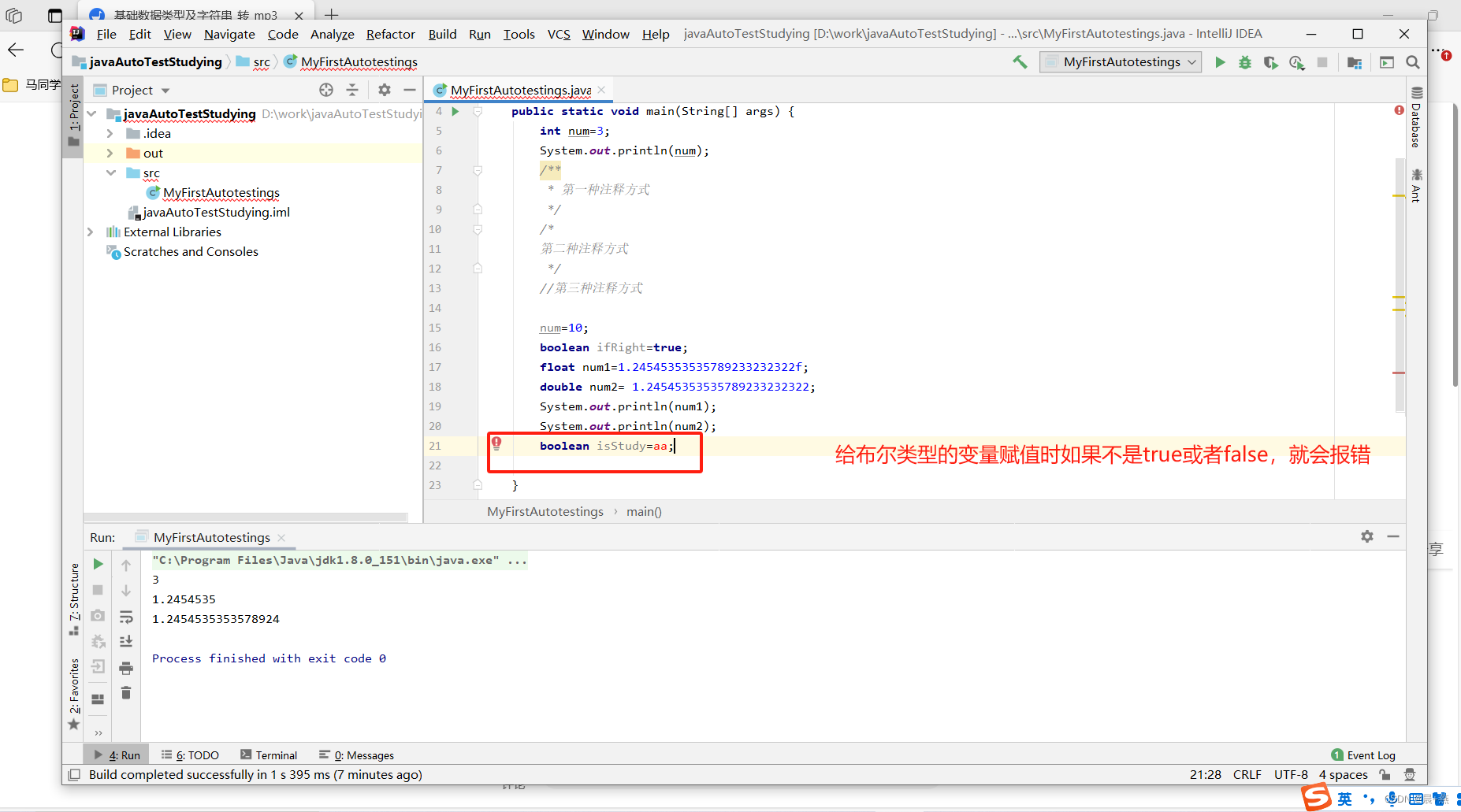1461x812 pixels.
Task: Click scroll to end icon in Run panel
Action: (x=126, y=642)
